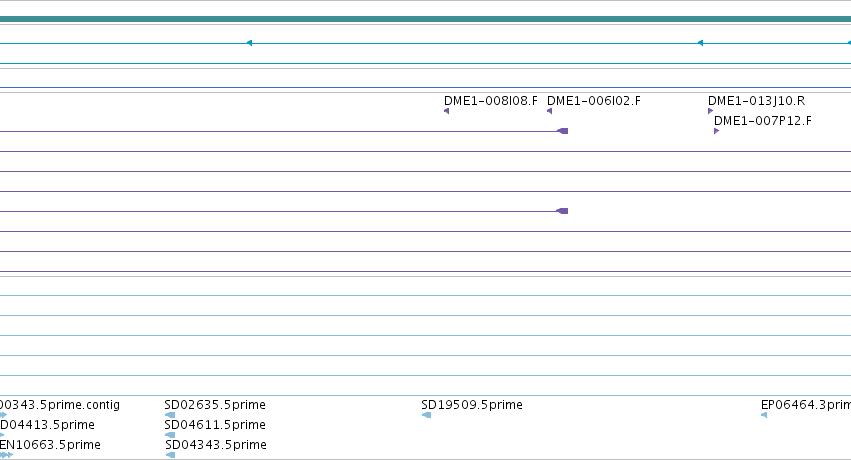Click the EP06464.3prime label
The width and height of the screenshot is (851, 460).
(805, 405)
